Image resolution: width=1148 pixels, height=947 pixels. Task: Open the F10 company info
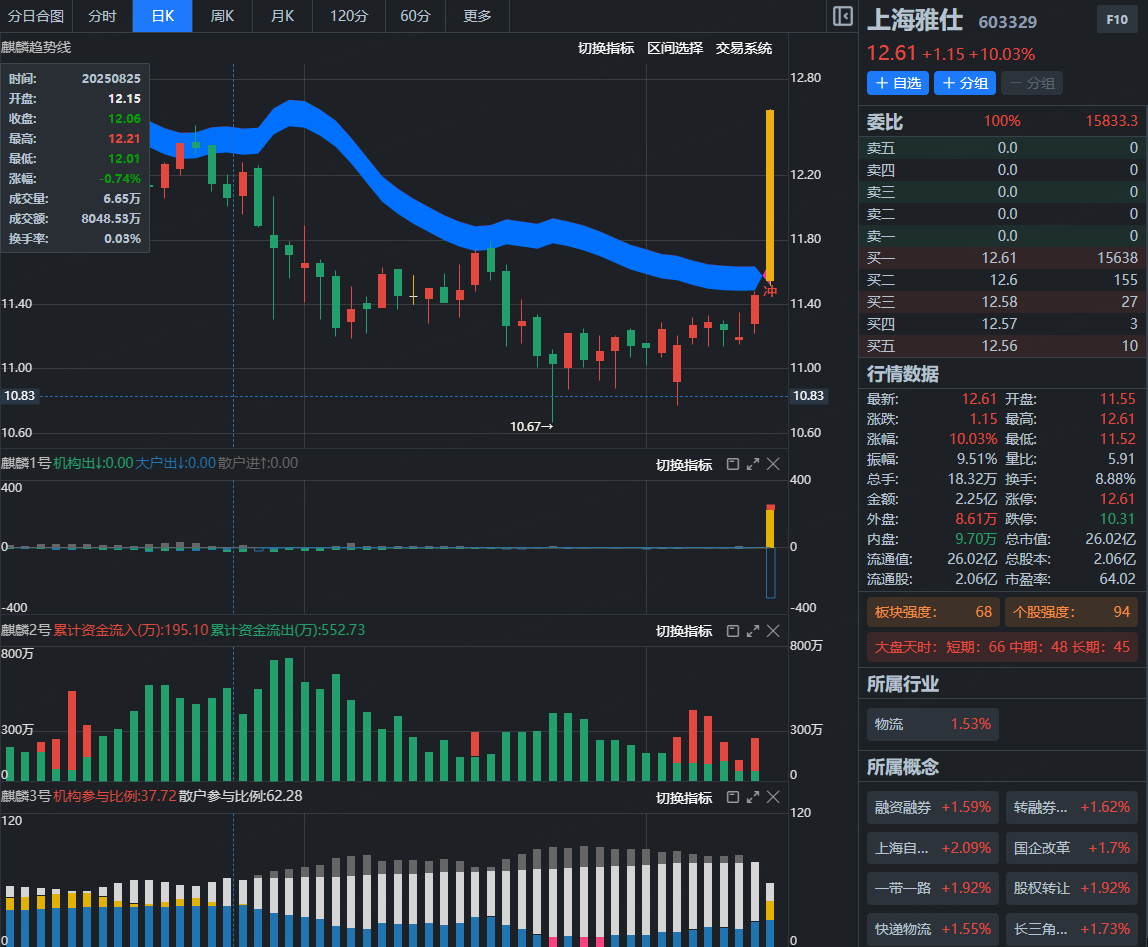[1116, 19]
